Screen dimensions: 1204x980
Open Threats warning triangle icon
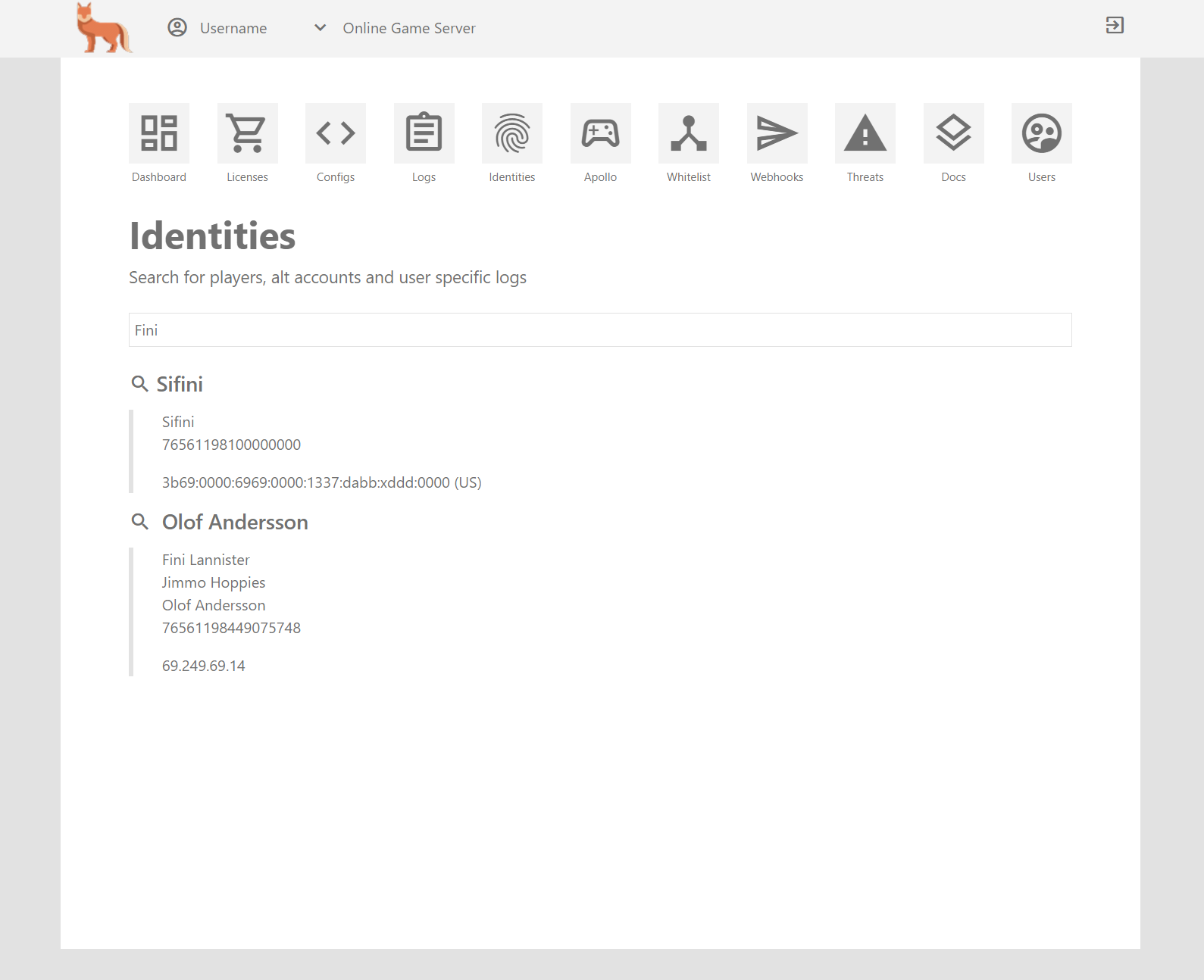click(x=865, y=133)
